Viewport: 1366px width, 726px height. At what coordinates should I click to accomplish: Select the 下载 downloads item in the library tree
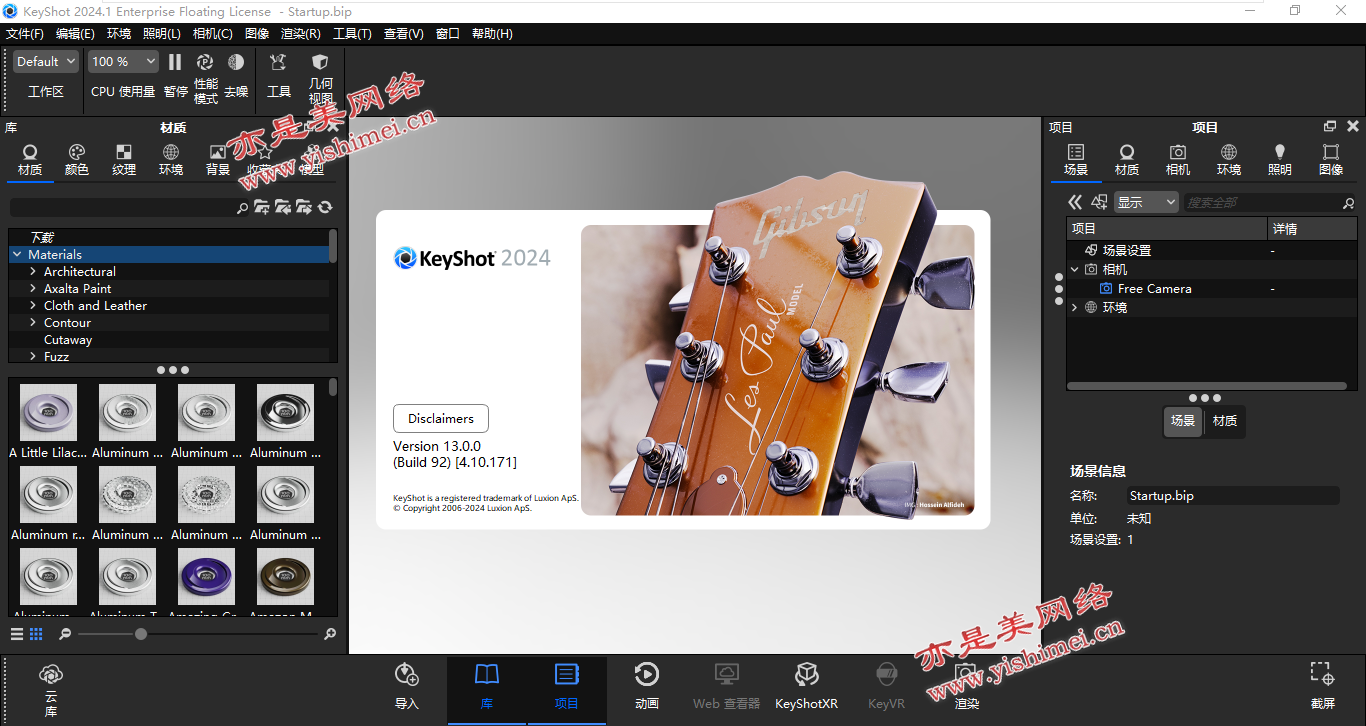41,238
